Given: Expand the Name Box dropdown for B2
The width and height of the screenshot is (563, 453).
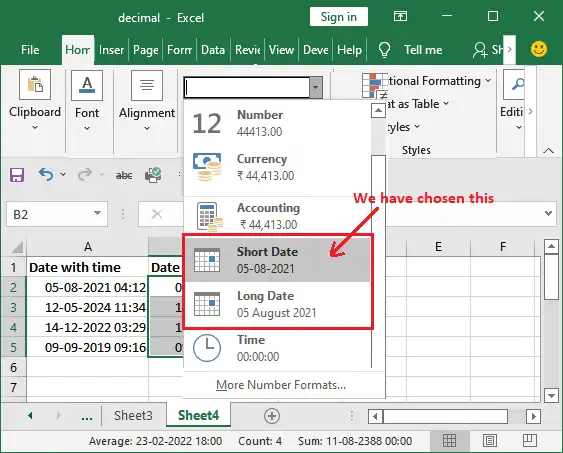Looking at the screenshot, I should click(97, 213).
